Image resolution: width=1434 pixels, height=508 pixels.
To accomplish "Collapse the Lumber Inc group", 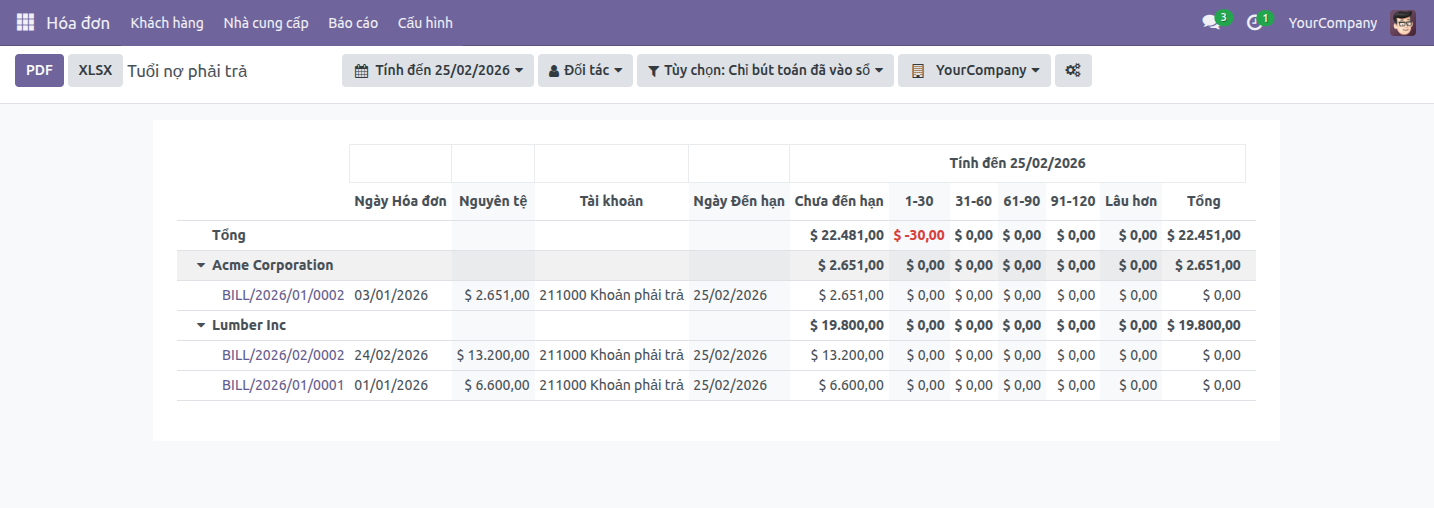I will (x=201, y=326).
